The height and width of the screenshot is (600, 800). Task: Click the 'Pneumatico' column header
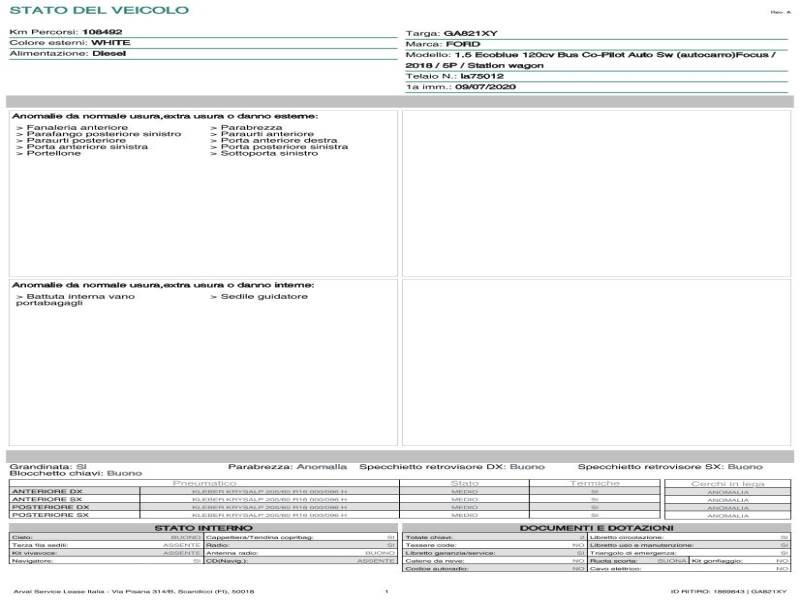click(204, 483)
